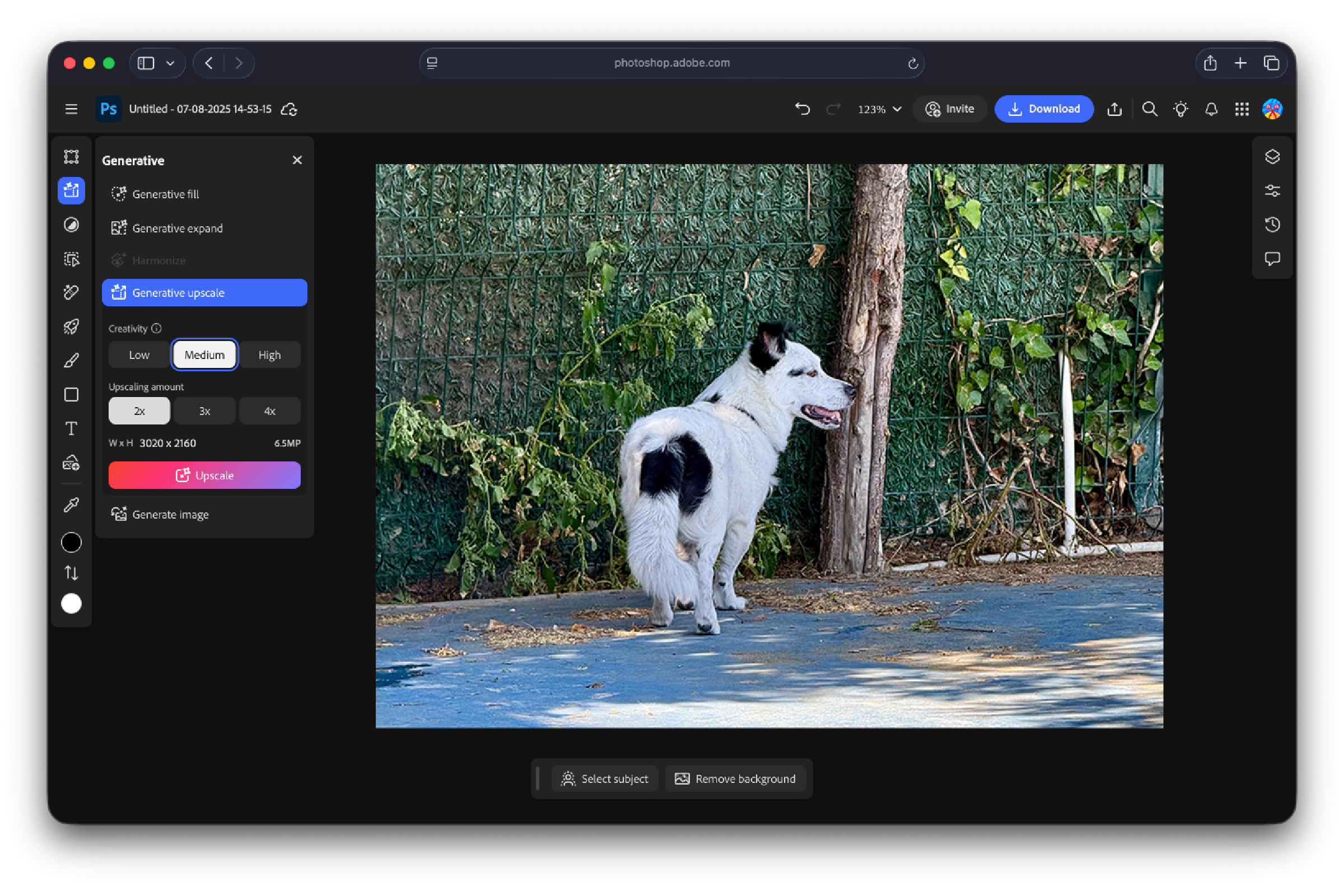
Task: Click Remove background
Action: (736, 778)
